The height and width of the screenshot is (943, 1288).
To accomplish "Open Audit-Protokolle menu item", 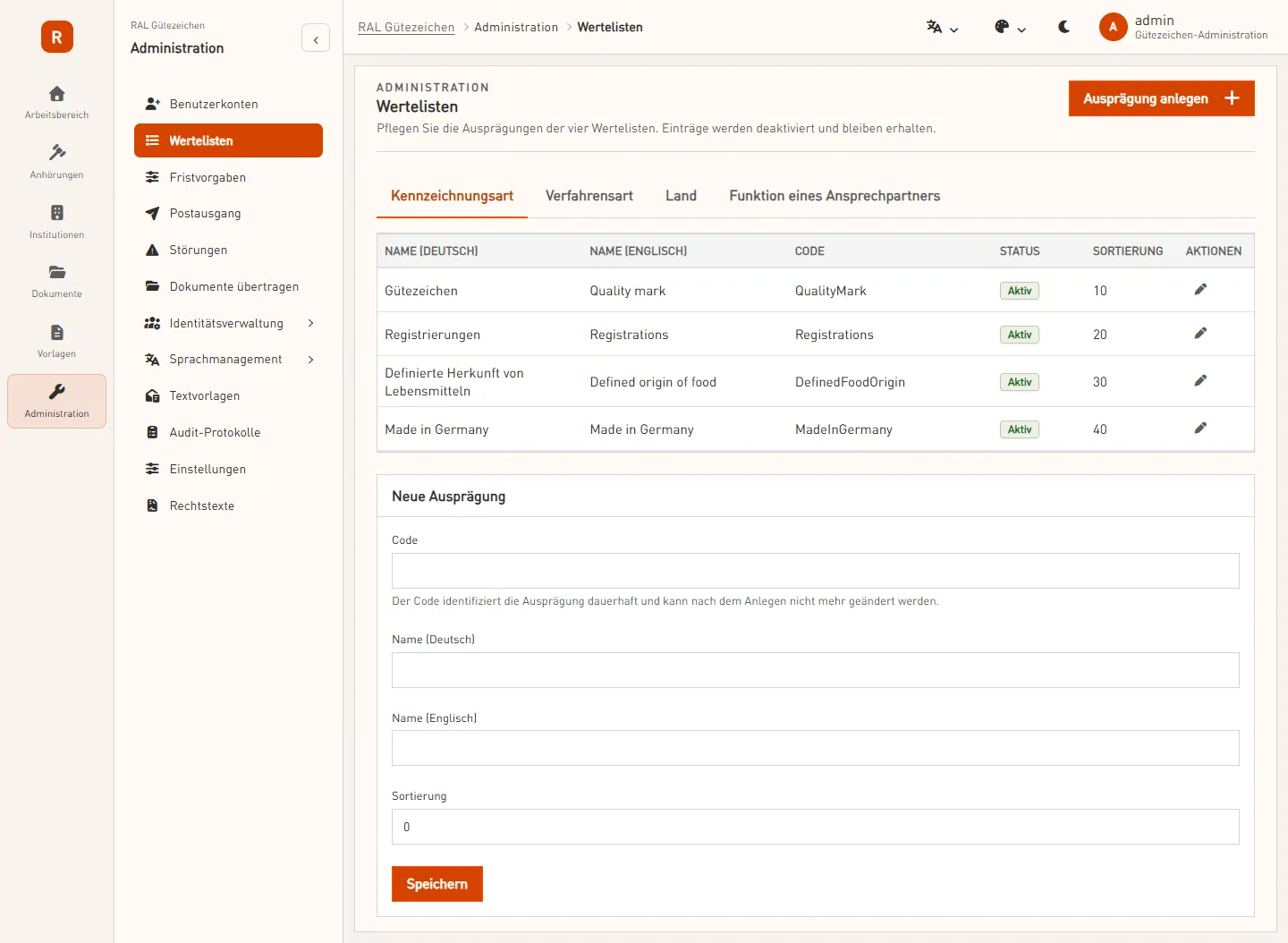I will pos(228,432).
